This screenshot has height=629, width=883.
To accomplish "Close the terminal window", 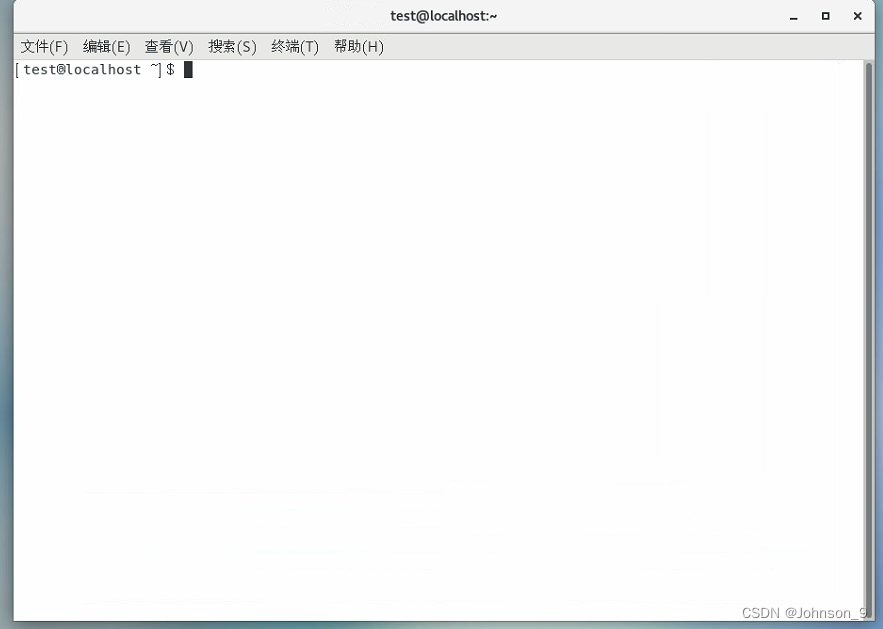I will (x=858, y=16).
